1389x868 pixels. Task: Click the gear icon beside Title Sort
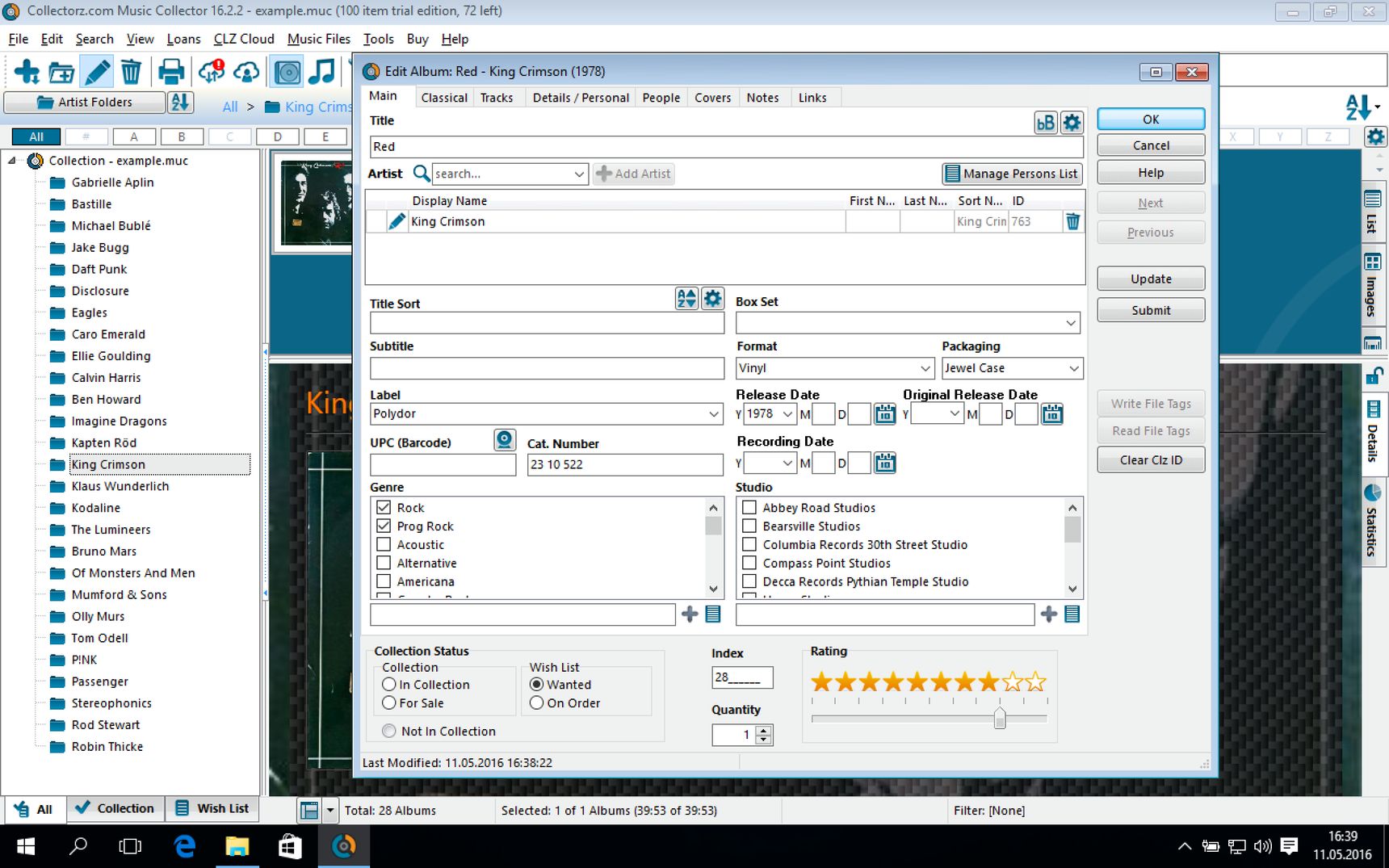coord(712,299)
